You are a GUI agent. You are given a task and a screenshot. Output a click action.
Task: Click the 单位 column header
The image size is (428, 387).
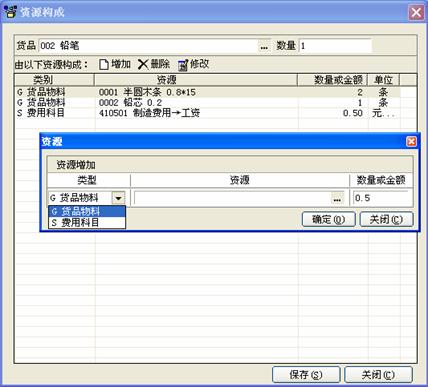(383, 80)
